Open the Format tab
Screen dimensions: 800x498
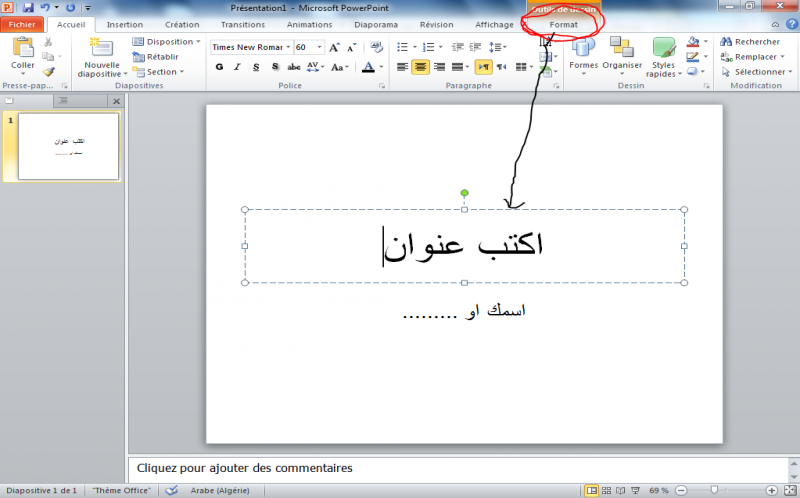click(563, 24)
